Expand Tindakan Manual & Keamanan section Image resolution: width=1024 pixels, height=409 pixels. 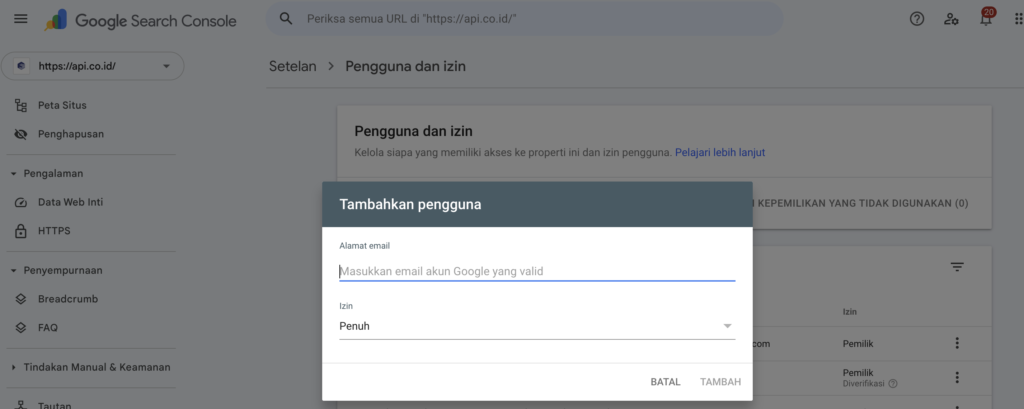click(x=14, y=367)
